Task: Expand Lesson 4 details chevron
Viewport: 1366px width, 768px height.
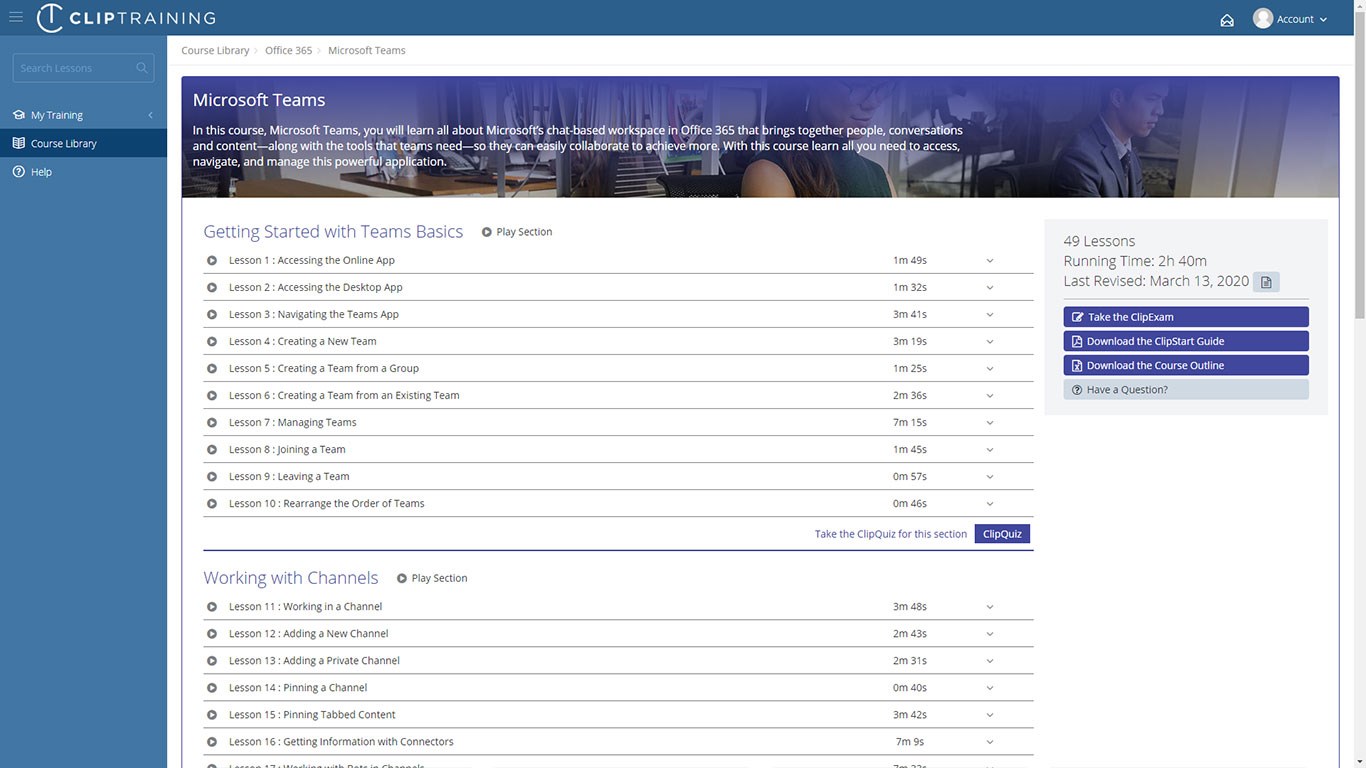Action: pos(990,341)
